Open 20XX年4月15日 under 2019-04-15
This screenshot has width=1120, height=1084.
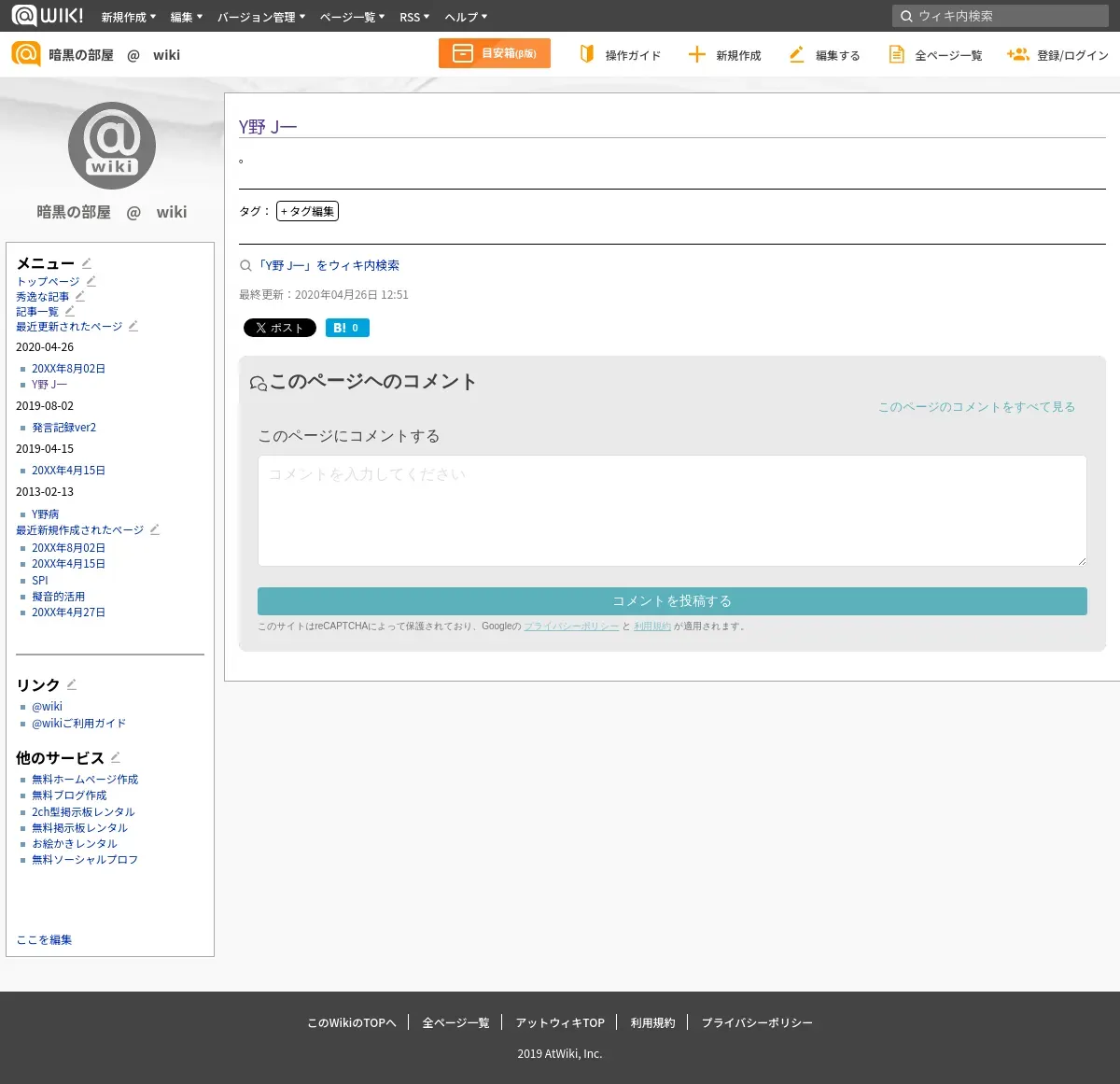pyautogui.click(x=68, y=471)
